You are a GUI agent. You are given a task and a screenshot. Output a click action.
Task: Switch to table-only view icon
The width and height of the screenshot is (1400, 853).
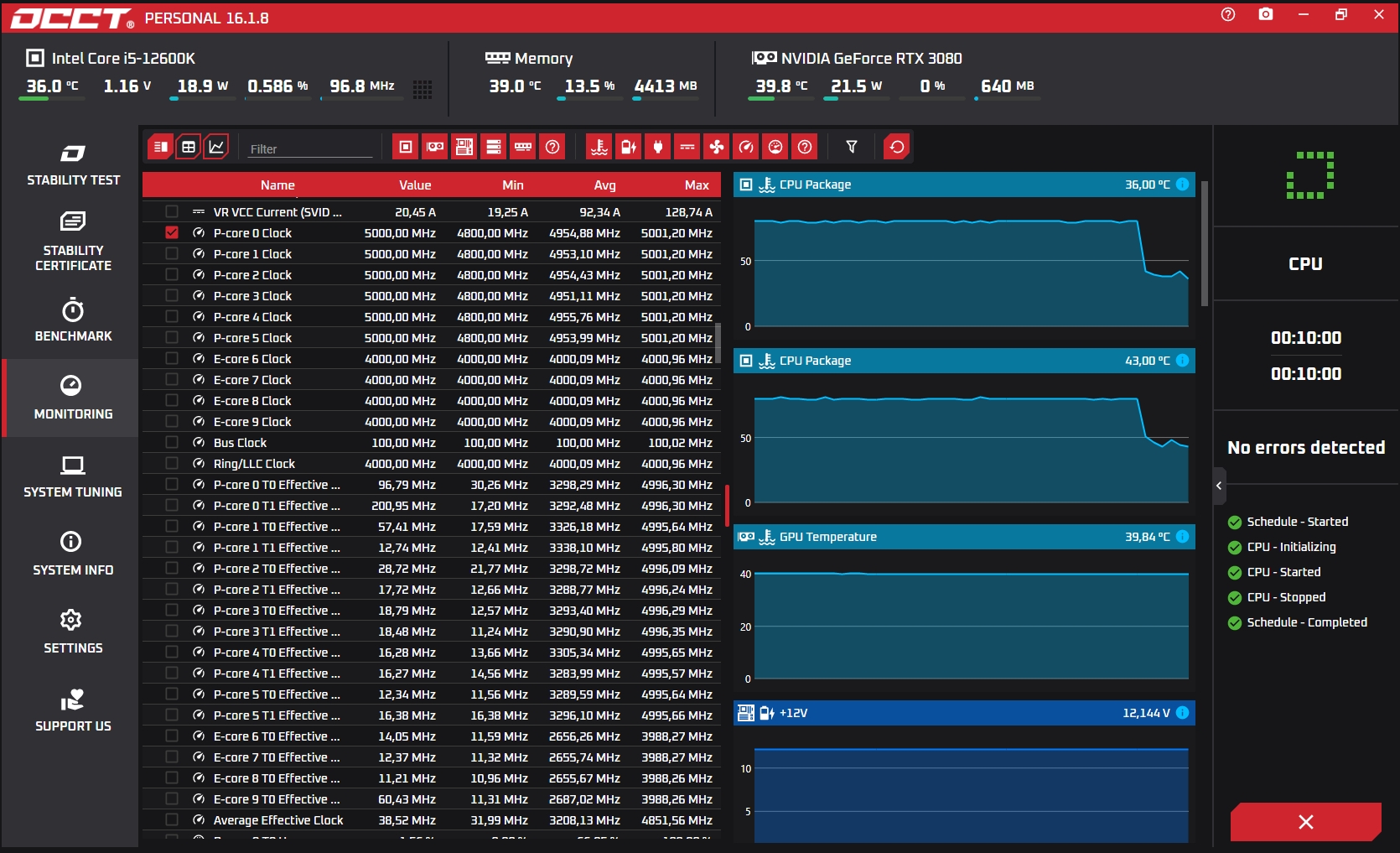[189, 147]
